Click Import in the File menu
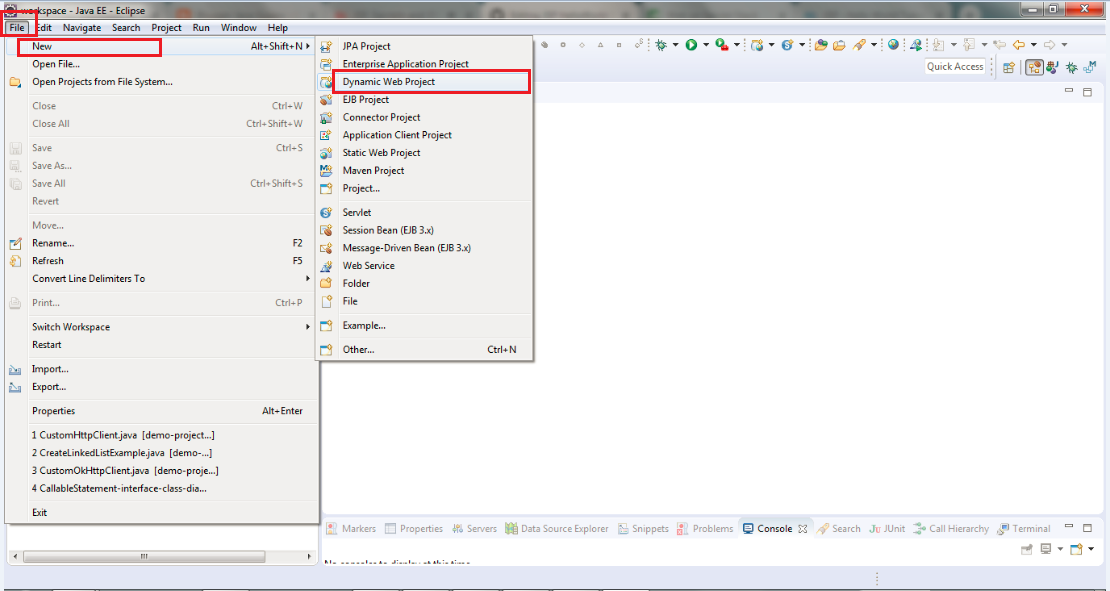The width and height of the screenshot is (1110, 591). (161, 369)
